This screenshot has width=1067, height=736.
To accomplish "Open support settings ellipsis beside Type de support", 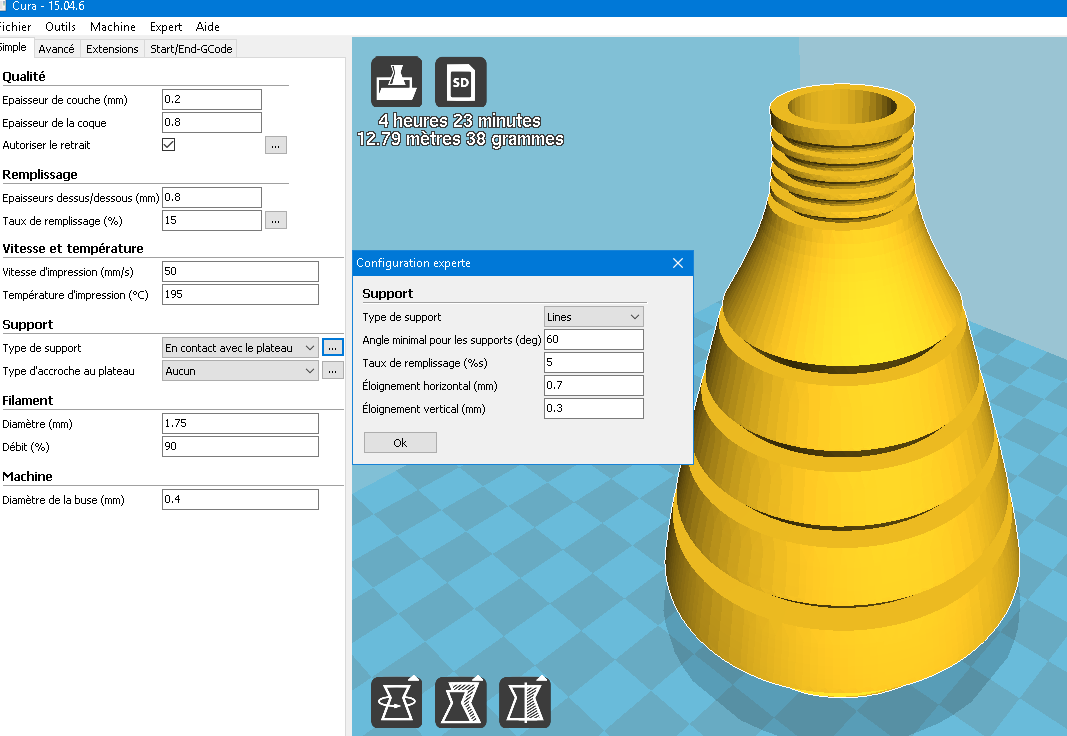I will (333, 348).
